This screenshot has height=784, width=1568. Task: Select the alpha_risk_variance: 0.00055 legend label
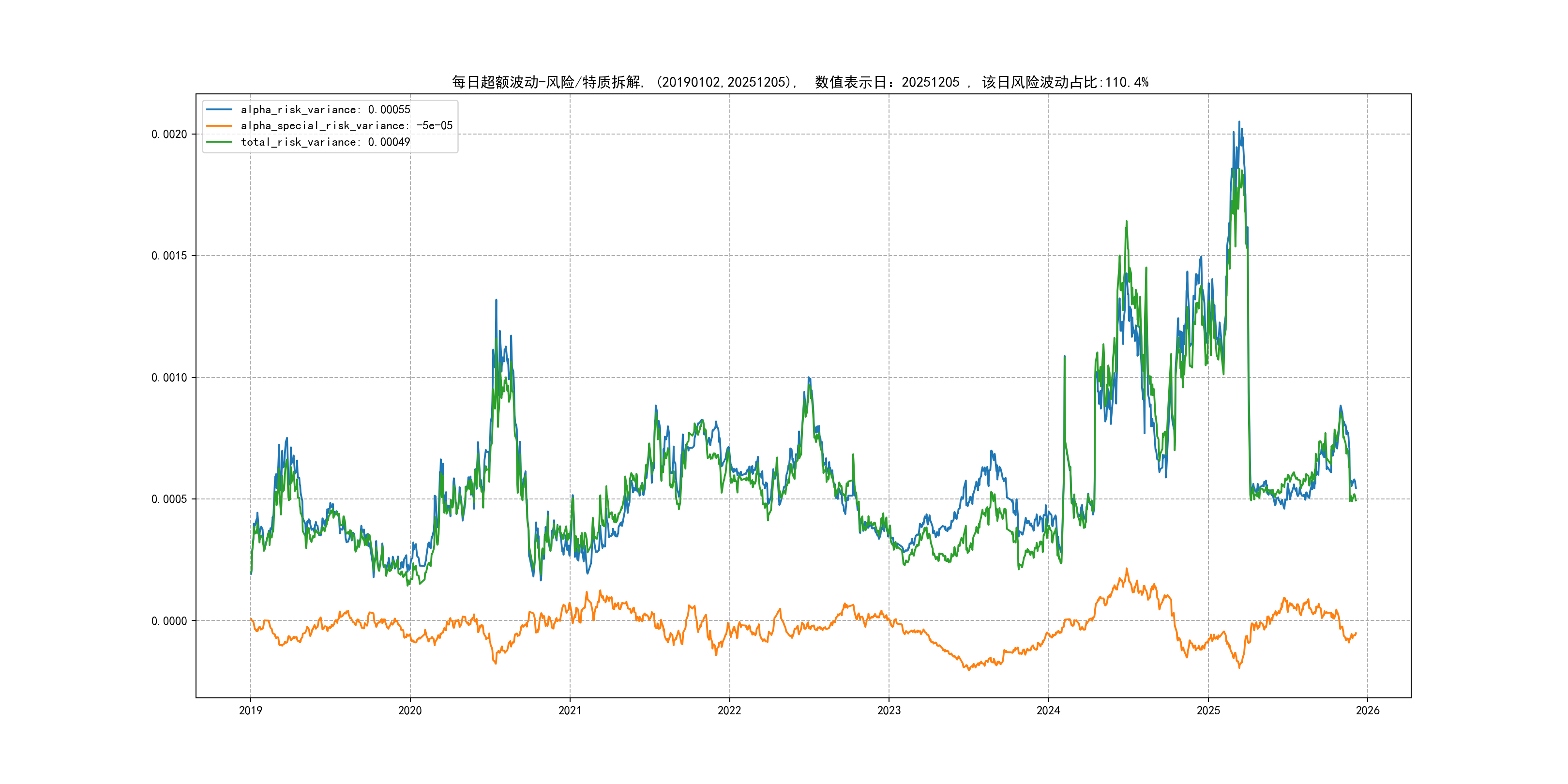(325, 109)
